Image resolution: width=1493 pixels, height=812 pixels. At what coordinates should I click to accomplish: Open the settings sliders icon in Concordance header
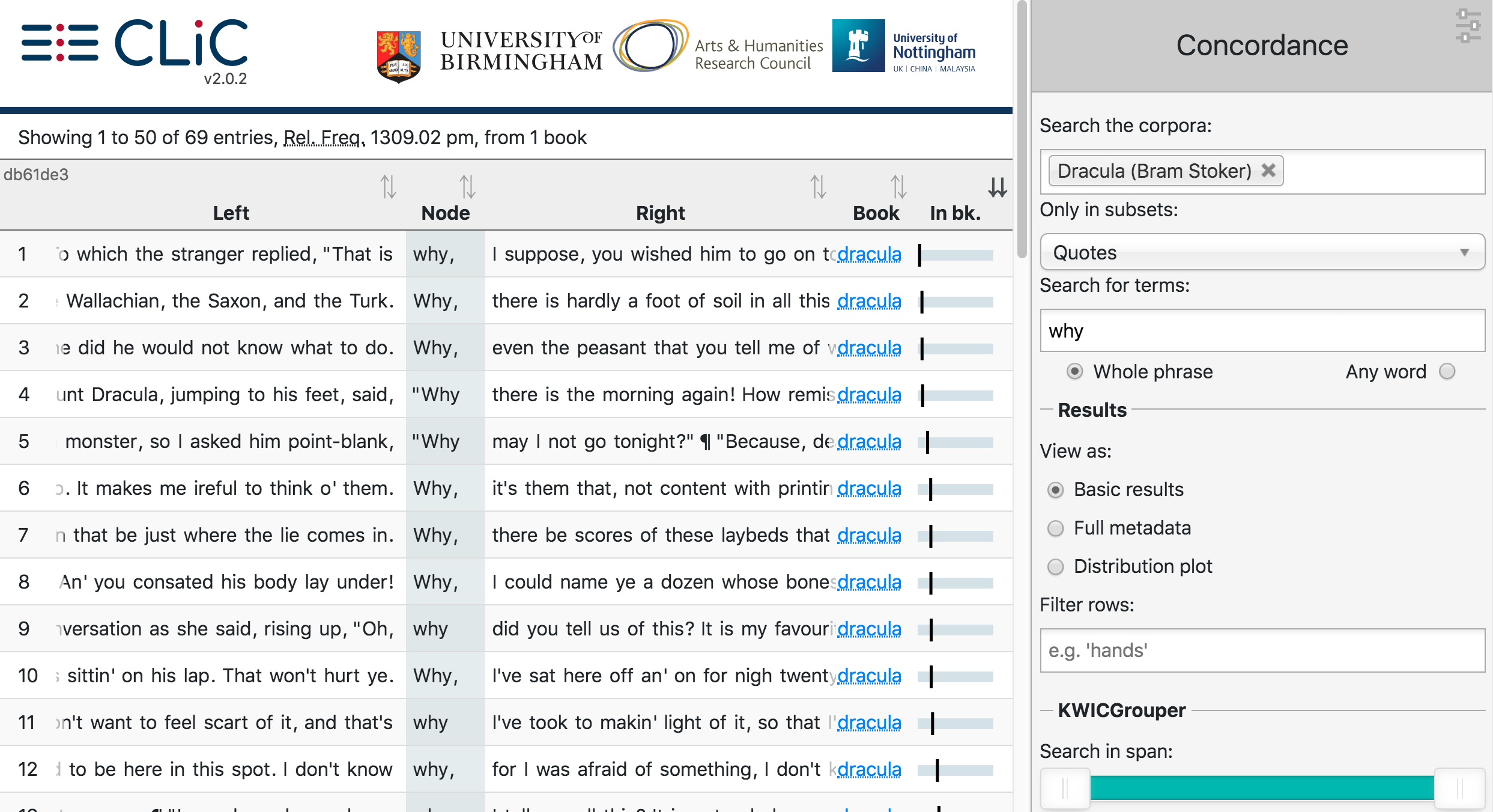point(1467,26)
